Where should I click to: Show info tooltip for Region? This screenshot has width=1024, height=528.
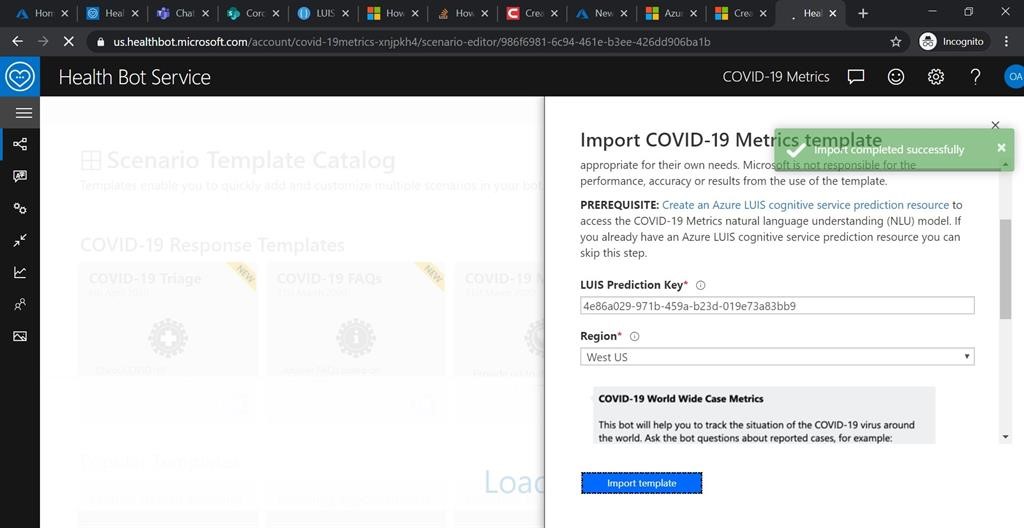click(634, 337)
